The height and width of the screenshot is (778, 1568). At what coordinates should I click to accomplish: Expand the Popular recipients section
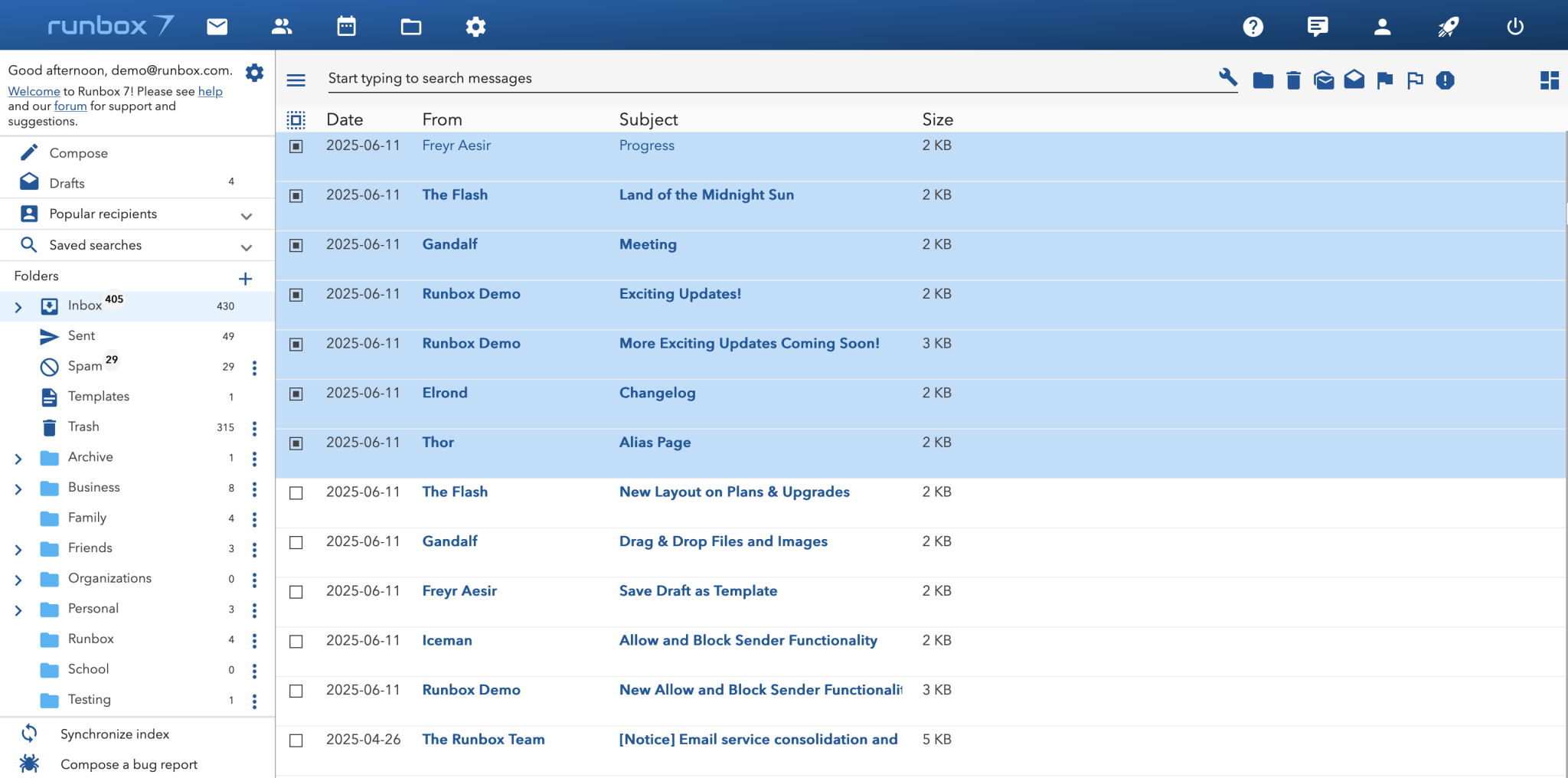click(x=247, y=216)
